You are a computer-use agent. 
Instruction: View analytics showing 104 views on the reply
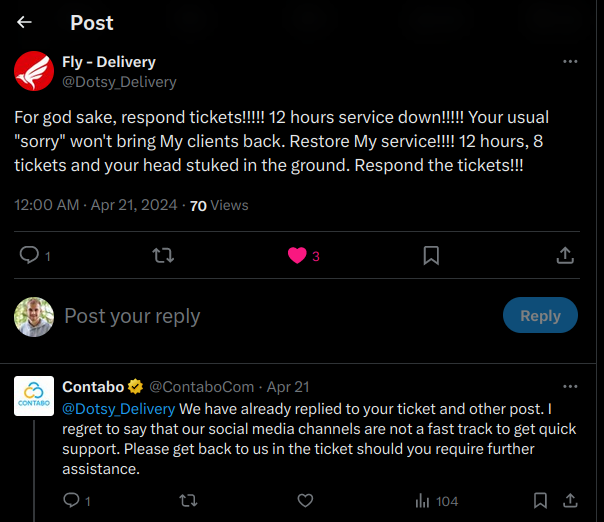coord(437,501)
